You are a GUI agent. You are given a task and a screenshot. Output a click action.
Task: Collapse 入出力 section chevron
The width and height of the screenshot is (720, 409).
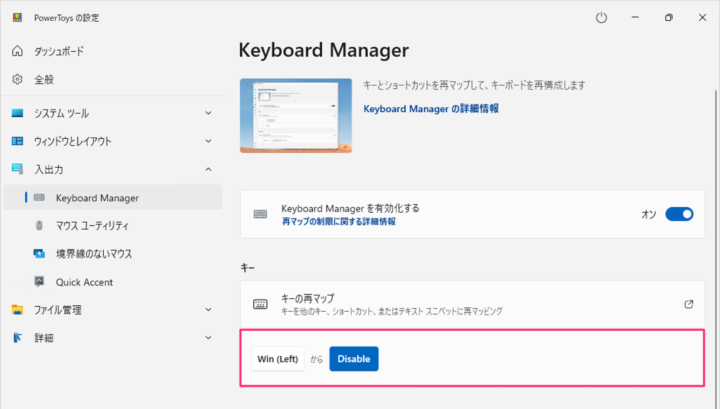click(x=208, y=169)
